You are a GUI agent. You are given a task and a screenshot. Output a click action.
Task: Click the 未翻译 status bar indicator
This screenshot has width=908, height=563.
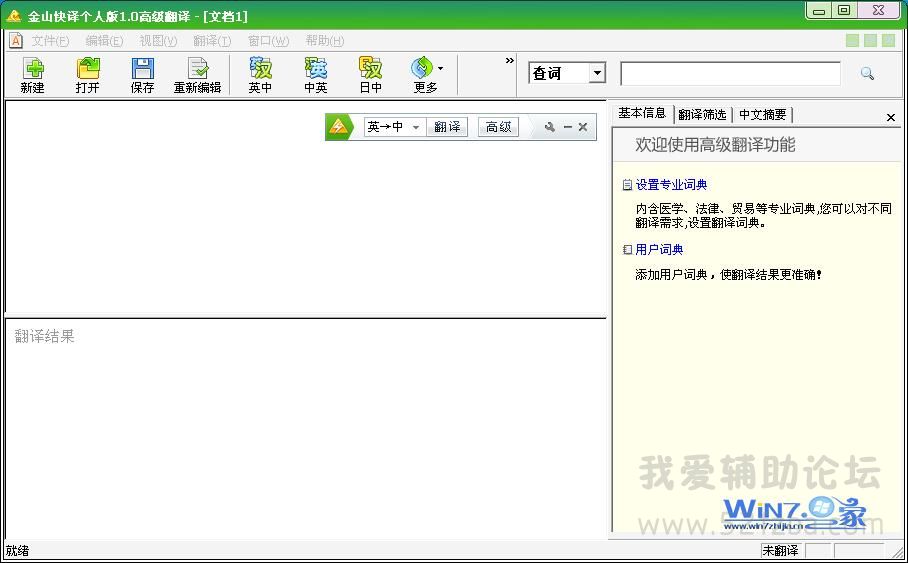point(780,550)
